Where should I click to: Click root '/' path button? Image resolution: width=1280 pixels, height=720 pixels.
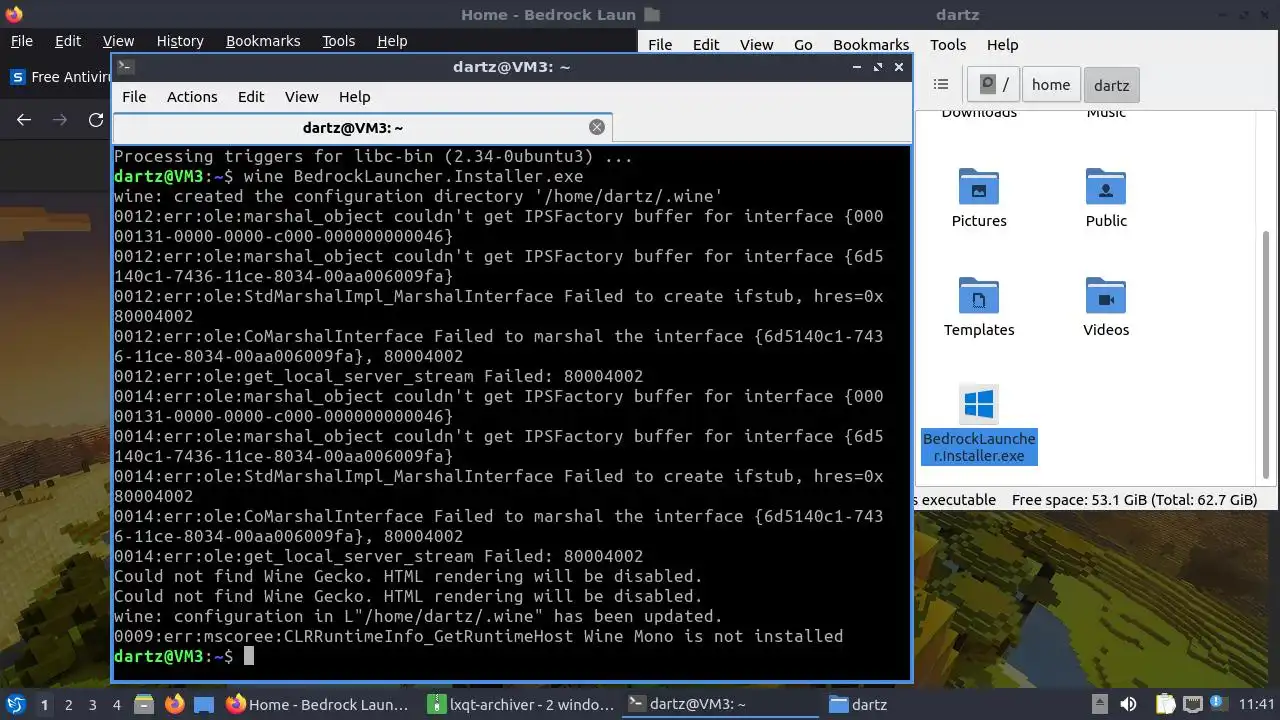(x=995, y=85)
